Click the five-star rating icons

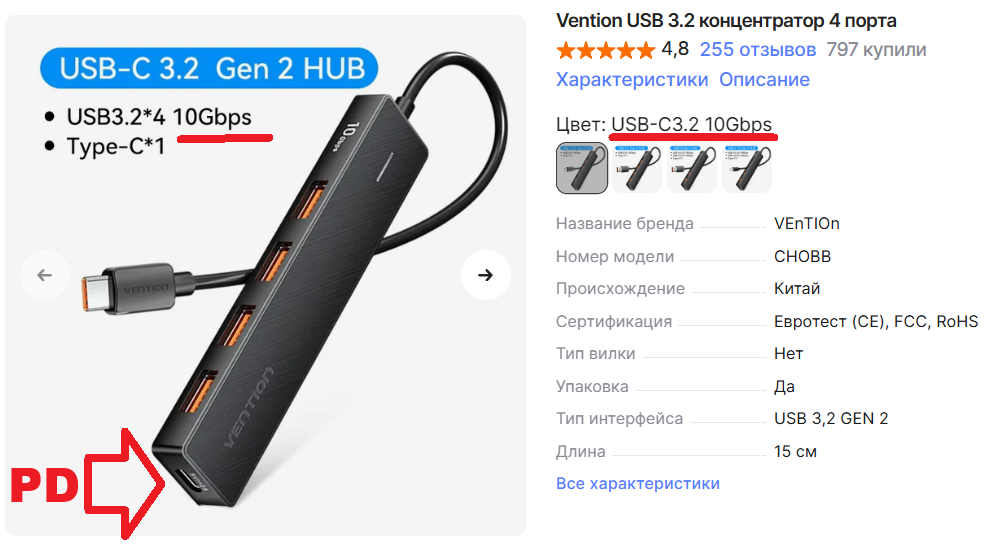click(x=605, y=49)
